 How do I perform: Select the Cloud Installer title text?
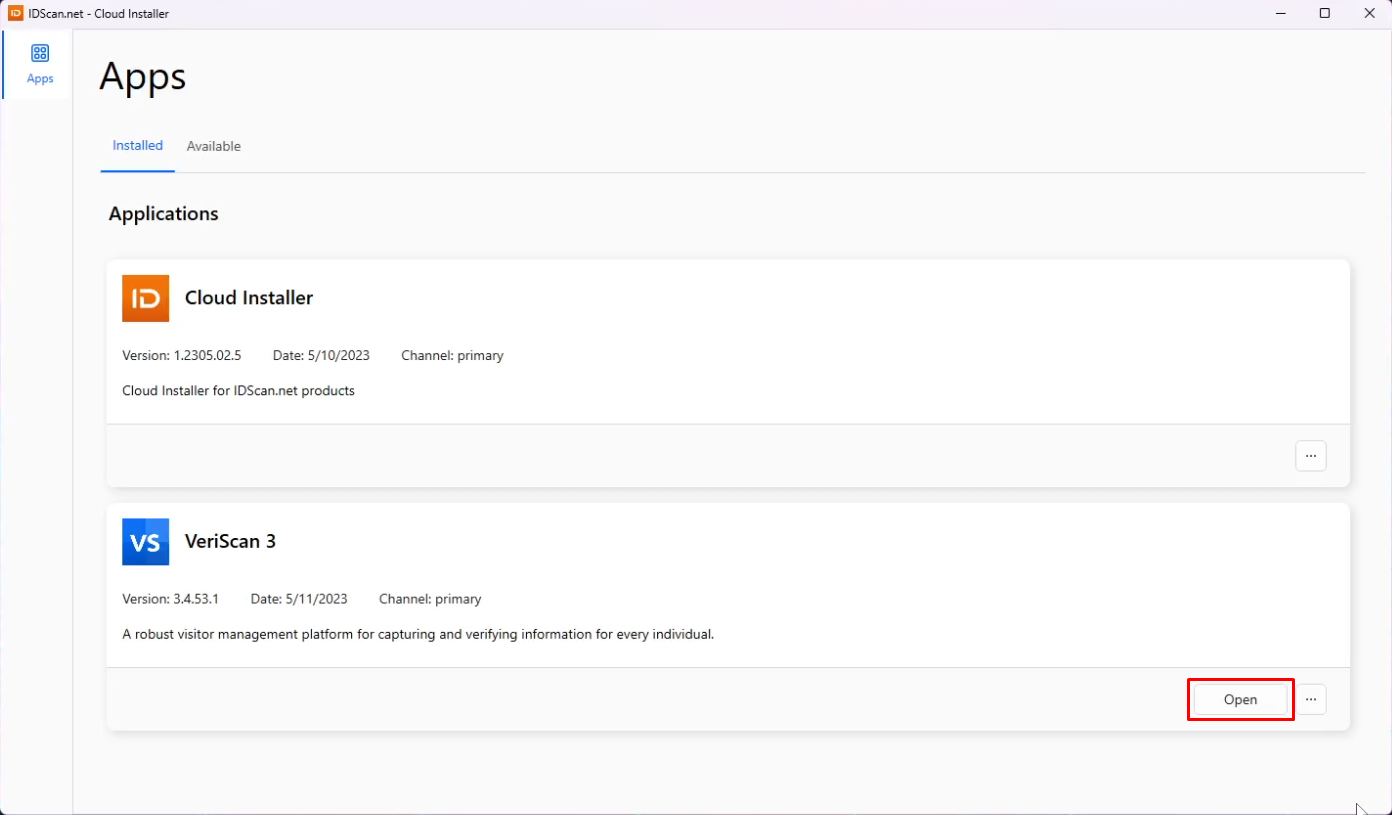(x=249, y=298)
